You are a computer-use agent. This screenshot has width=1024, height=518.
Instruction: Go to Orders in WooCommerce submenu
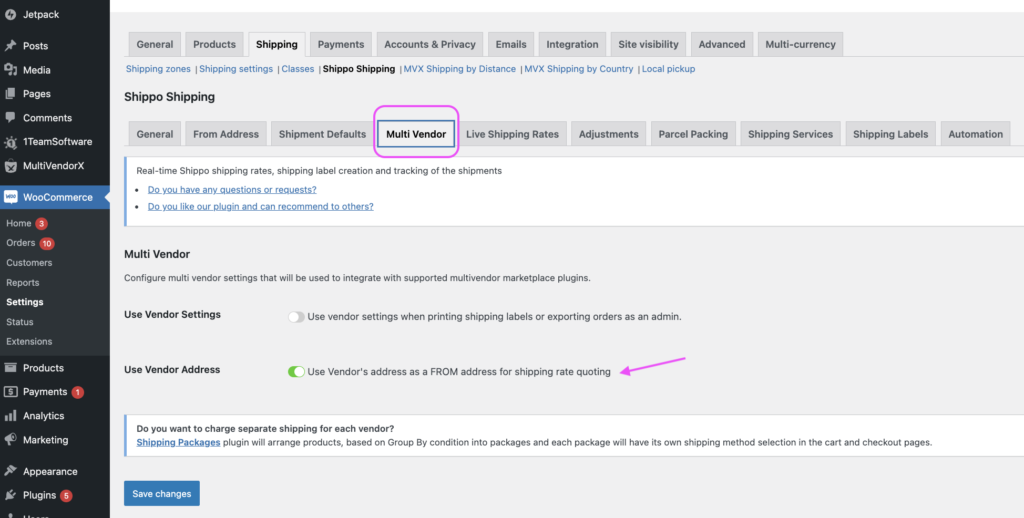[x=21, y=243]
